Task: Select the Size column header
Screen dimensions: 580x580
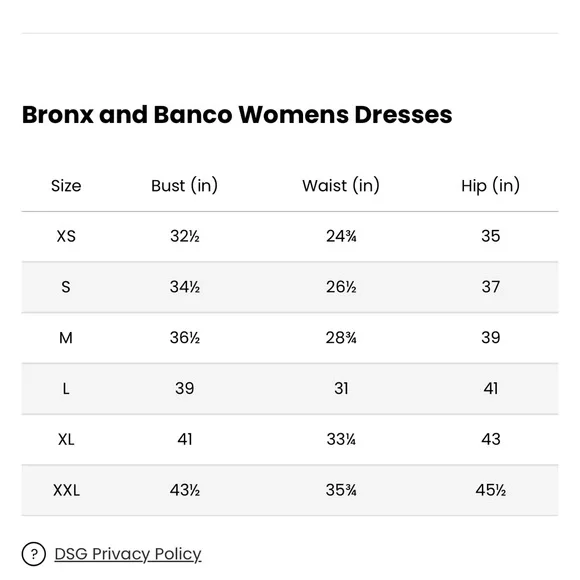Action: (x=66, y=186)
